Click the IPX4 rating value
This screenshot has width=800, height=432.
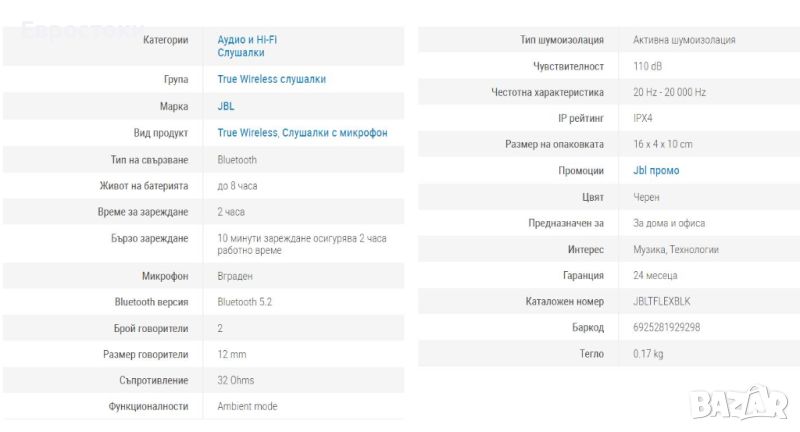coord(643,118)
